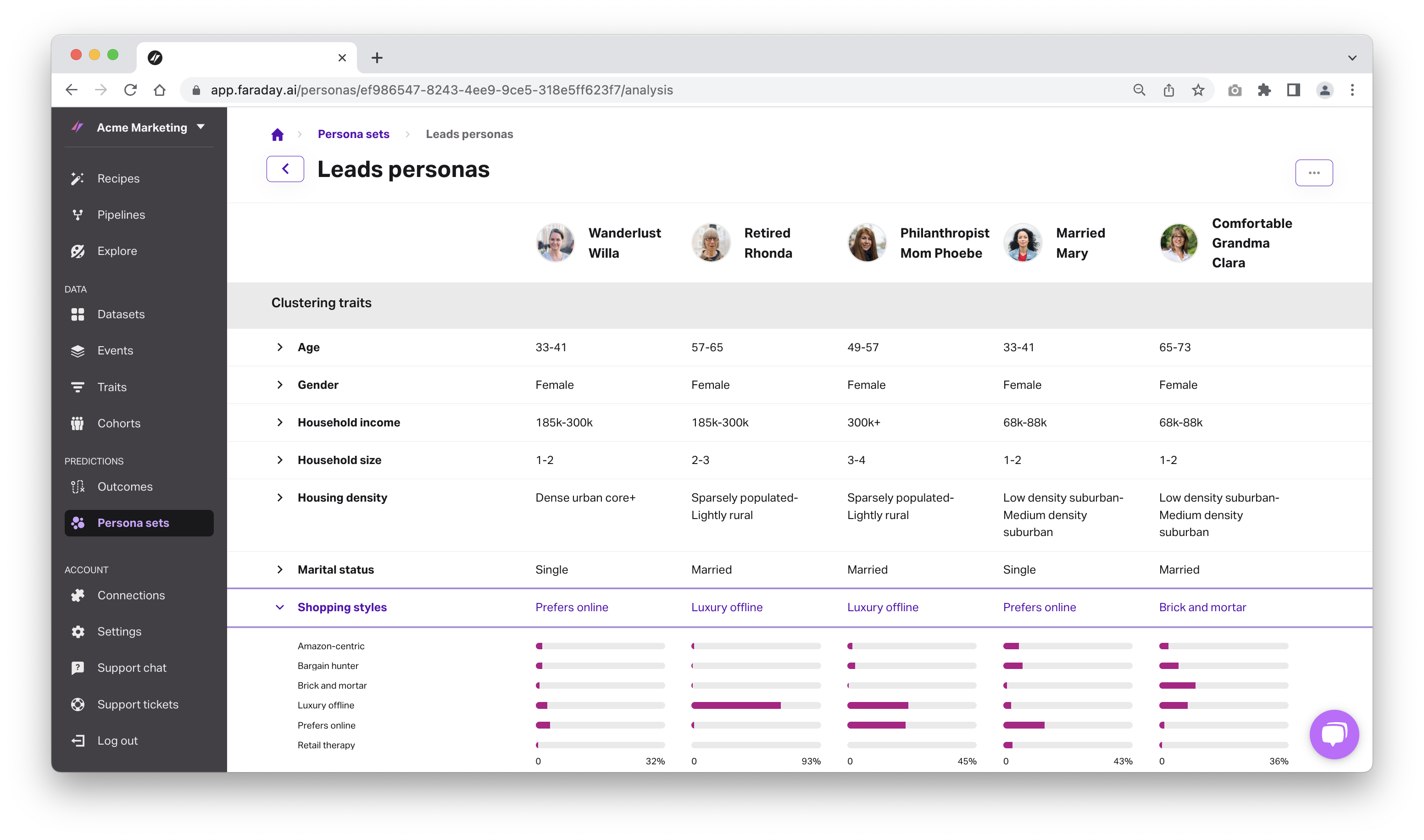Open the Traits section
The image size is (1424, 840).
click(x=111, y=387)
